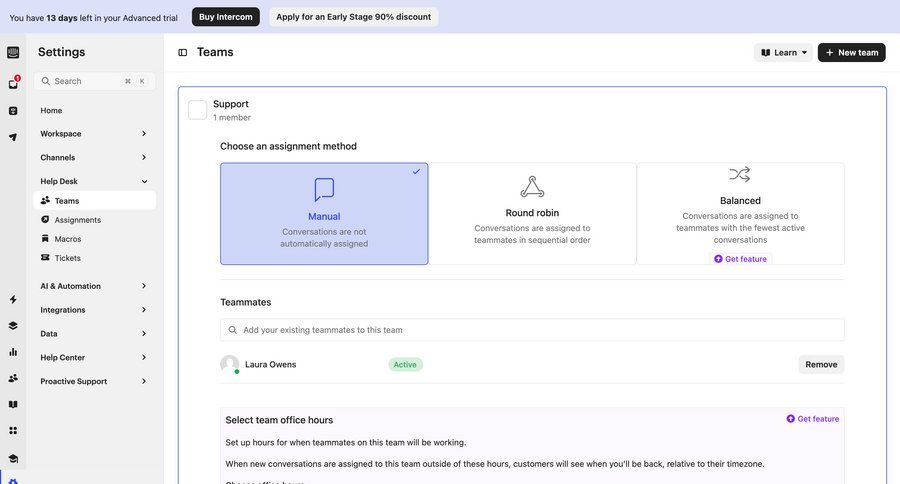900x484 pixels.
Task: Open the Outbound paper plane icon
Action: click(x=13, y=137)
